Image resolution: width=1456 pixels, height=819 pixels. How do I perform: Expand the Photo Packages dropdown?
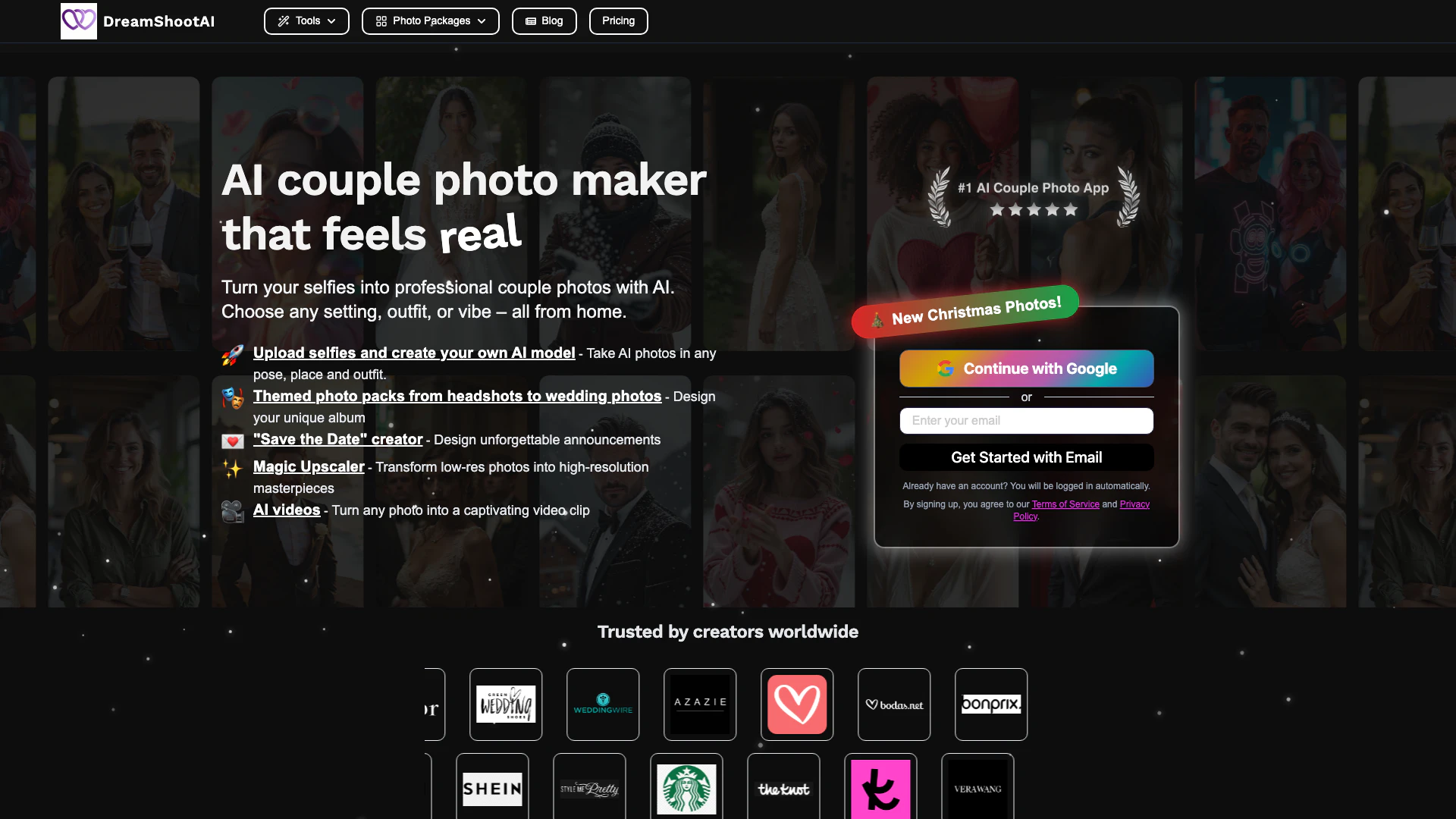point(430,21)
